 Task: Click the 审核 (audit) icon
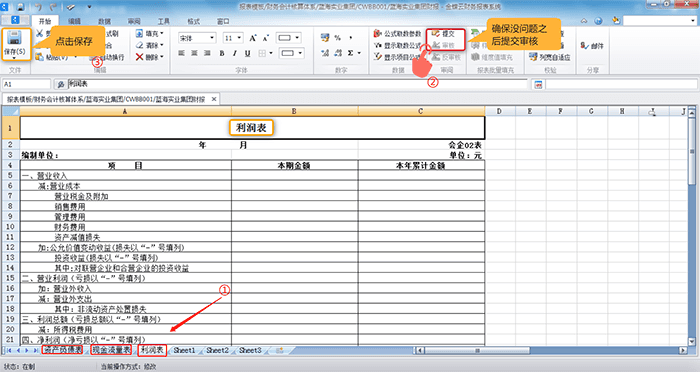436,45
